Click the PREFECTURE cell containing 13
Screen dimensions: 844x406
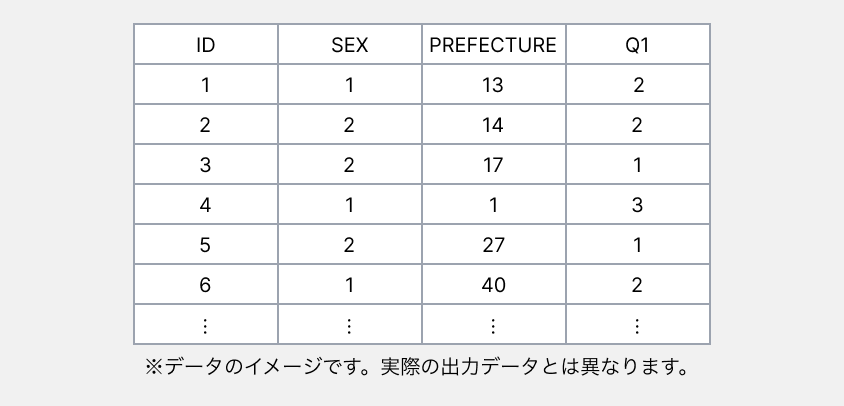[x=493, y=85]
